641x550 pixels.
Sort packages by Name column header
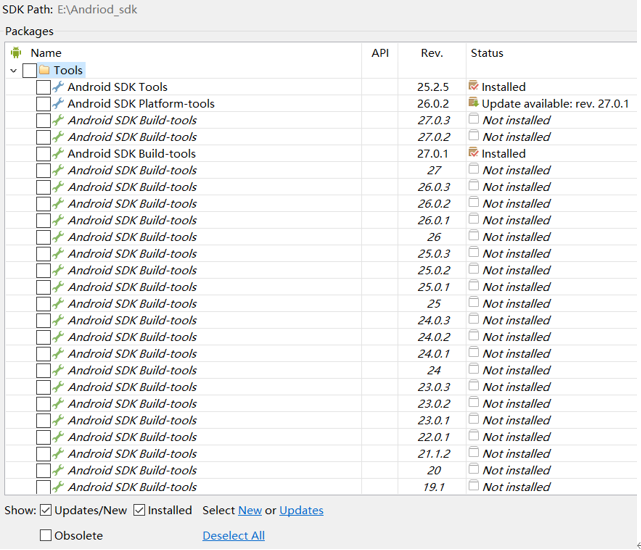(x=46, y=53)
